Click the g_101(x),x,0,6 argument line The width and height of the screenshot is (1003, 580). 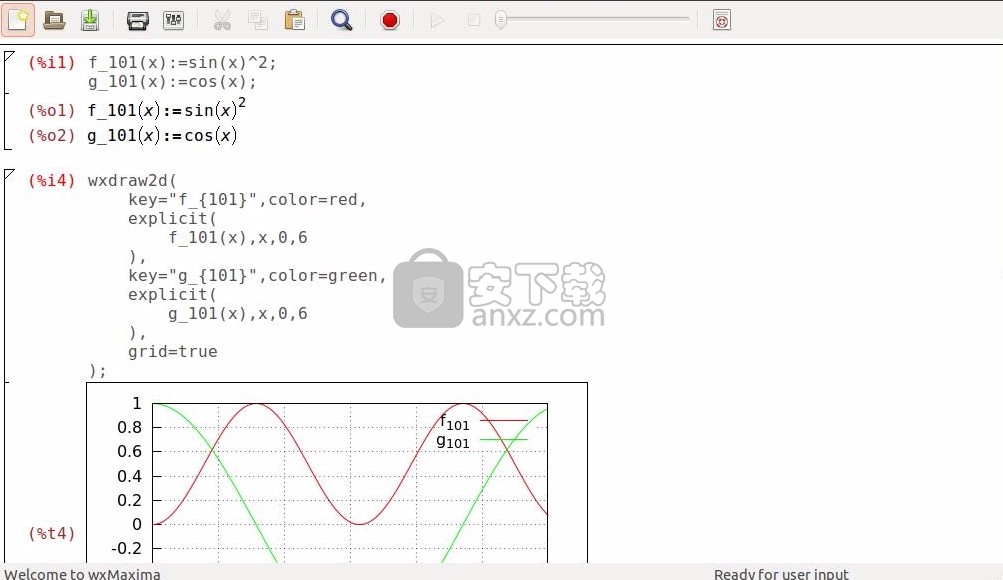pyautogui.click(x=238, y=314)
